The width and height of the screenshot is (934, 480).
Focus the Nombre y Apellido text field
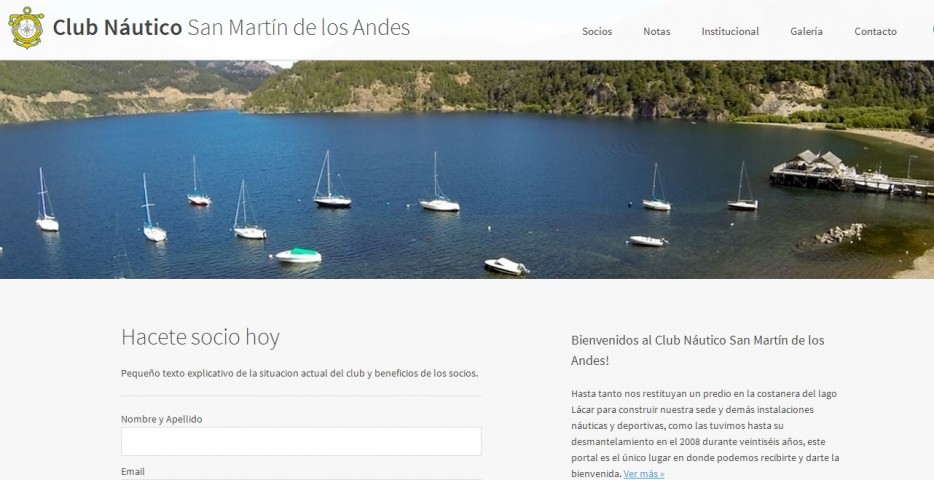point(301,441)
